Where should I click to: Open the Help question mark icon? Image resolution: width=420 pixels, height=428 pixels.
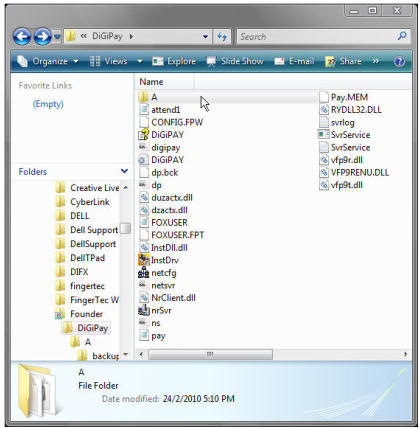(399, 61)
